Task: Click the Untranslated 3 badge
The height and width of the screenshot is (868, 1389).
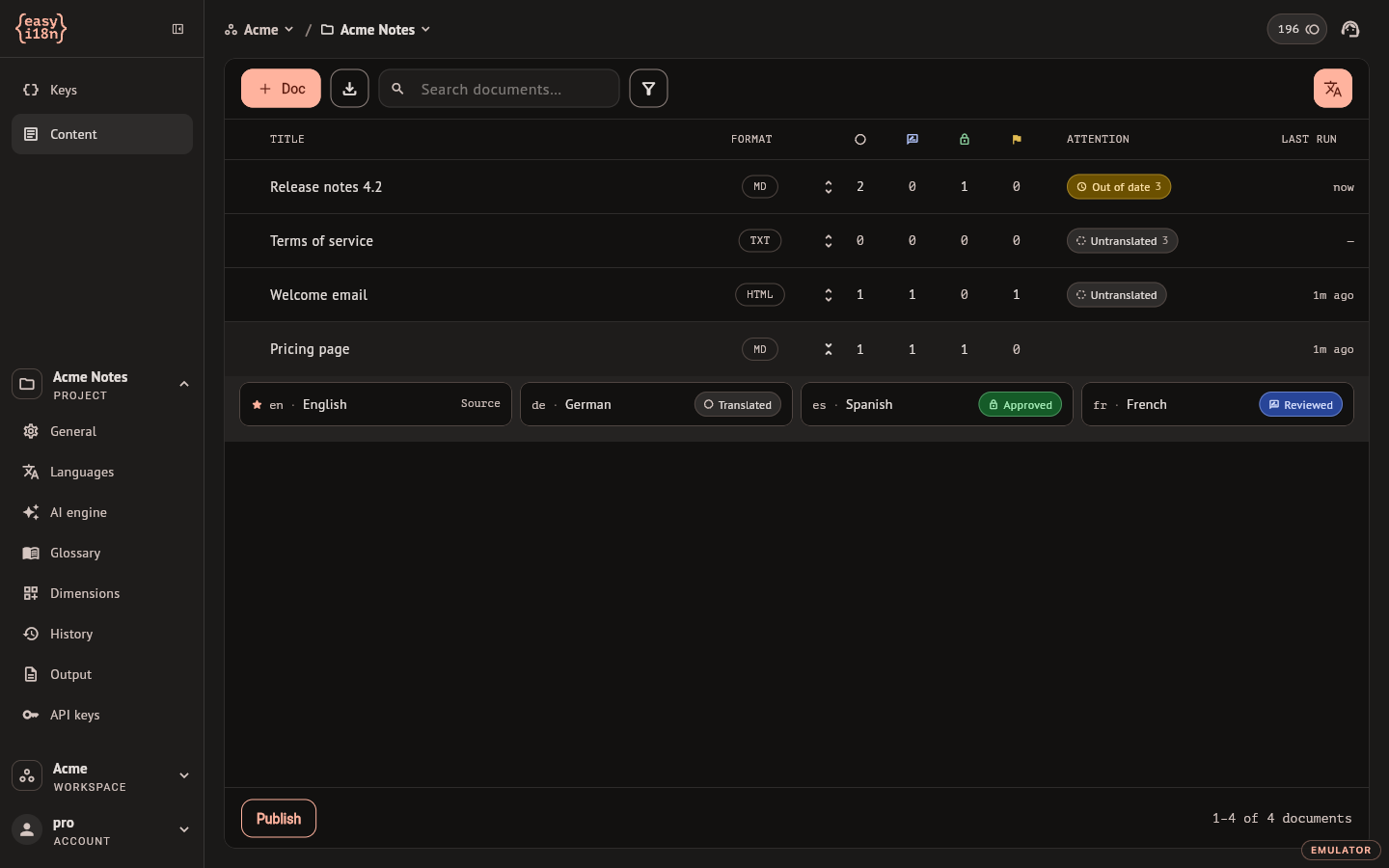Action: (1122, 241)
